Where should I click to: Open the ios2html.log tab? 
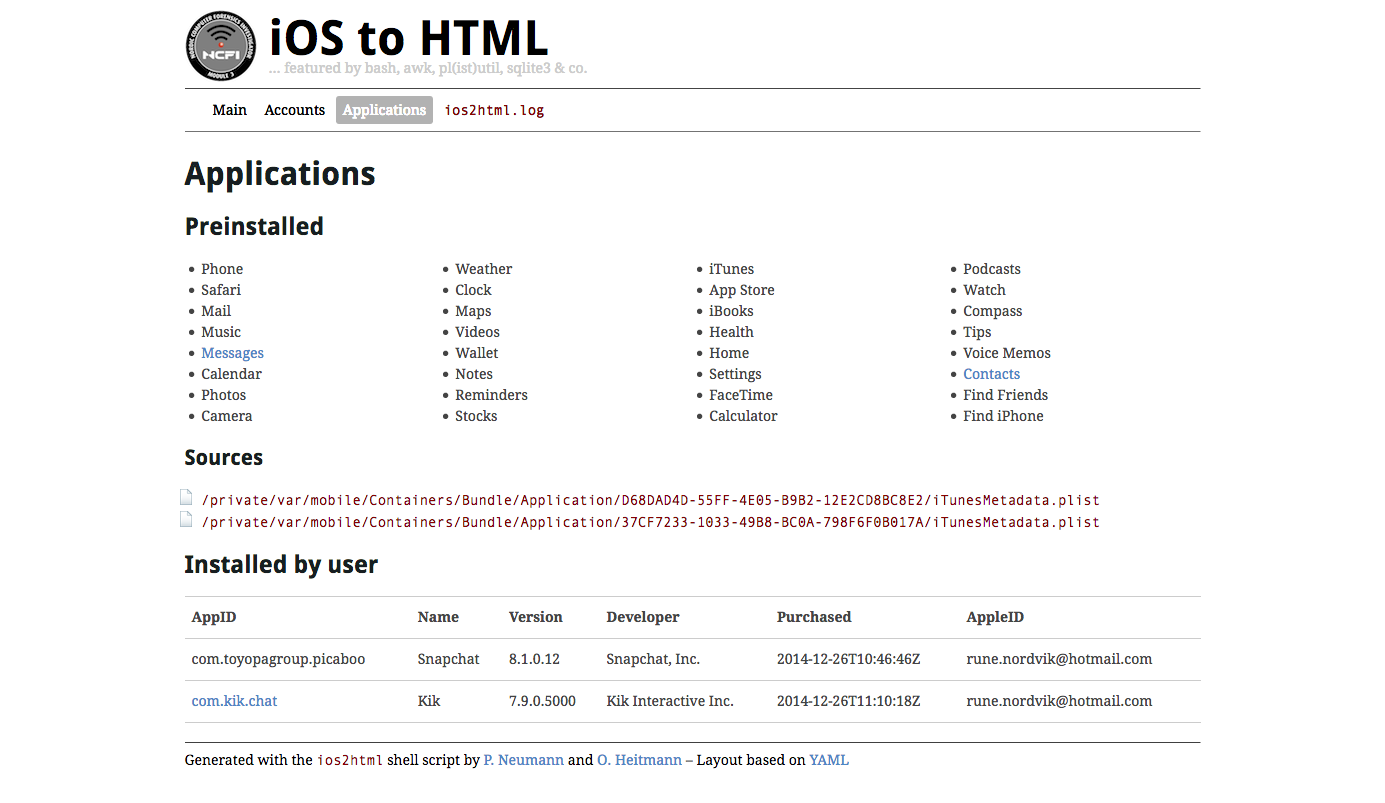click(x=494, y=110)
